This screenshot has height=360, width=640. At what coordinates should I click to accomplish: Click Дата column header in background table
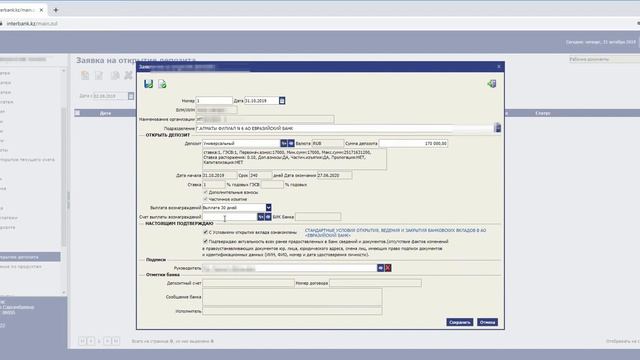(x=105, y=113)
